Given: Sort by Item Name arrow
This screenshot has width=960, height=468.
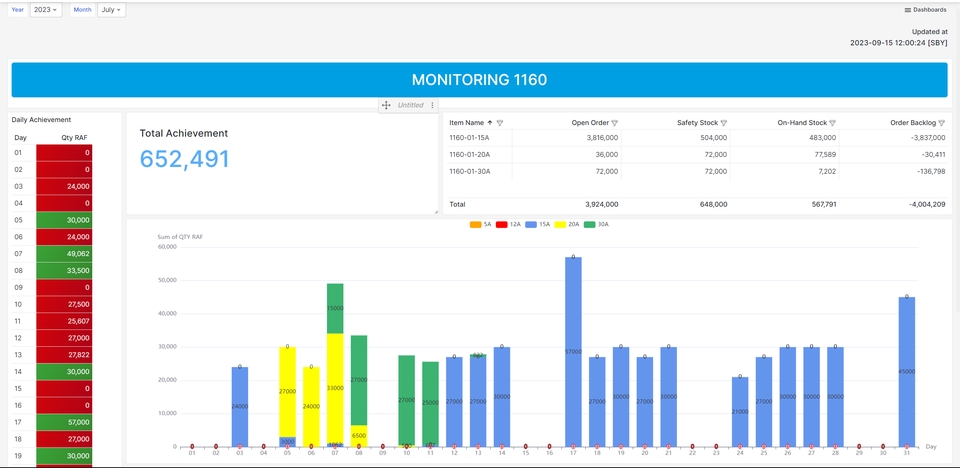Looking at the screenshot, I should click(490, 123).
